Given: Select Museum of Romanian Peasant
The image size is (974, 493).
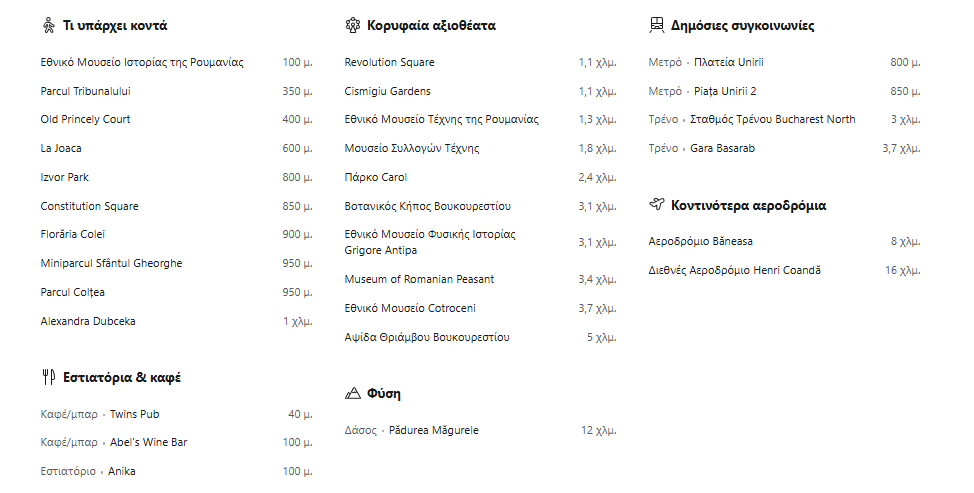Looking at the screenshot, I should 419,279.
